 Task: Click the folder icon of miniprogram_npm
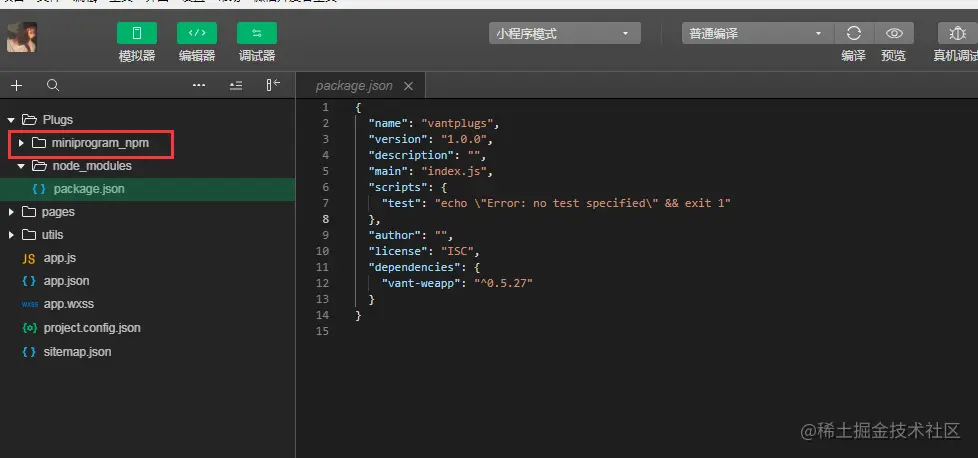coord(39,143)
